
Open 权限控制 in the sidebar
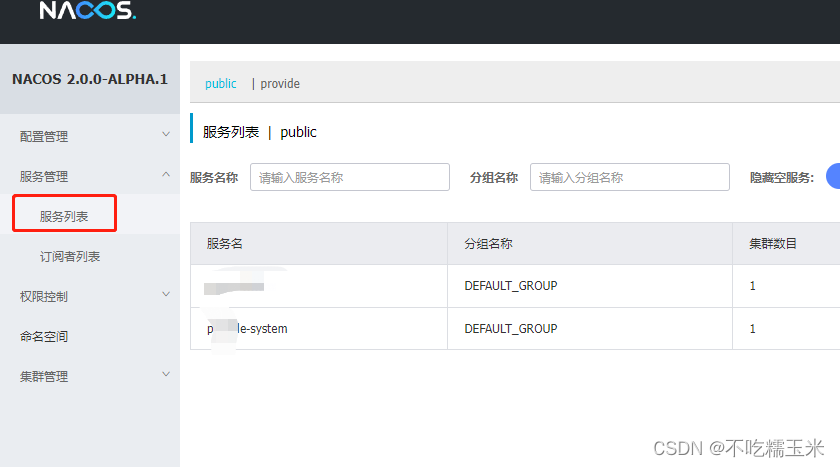[x=44, y=296]
